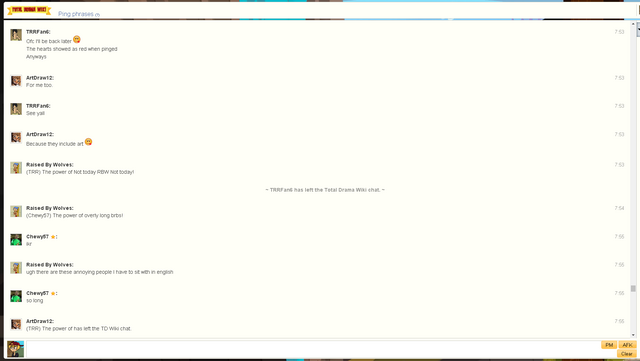The width and height of the screenshot is (640, 361).
Task: Click Raised By Wolves' username above "annoying people"
Action: click(x=50, y=265)
